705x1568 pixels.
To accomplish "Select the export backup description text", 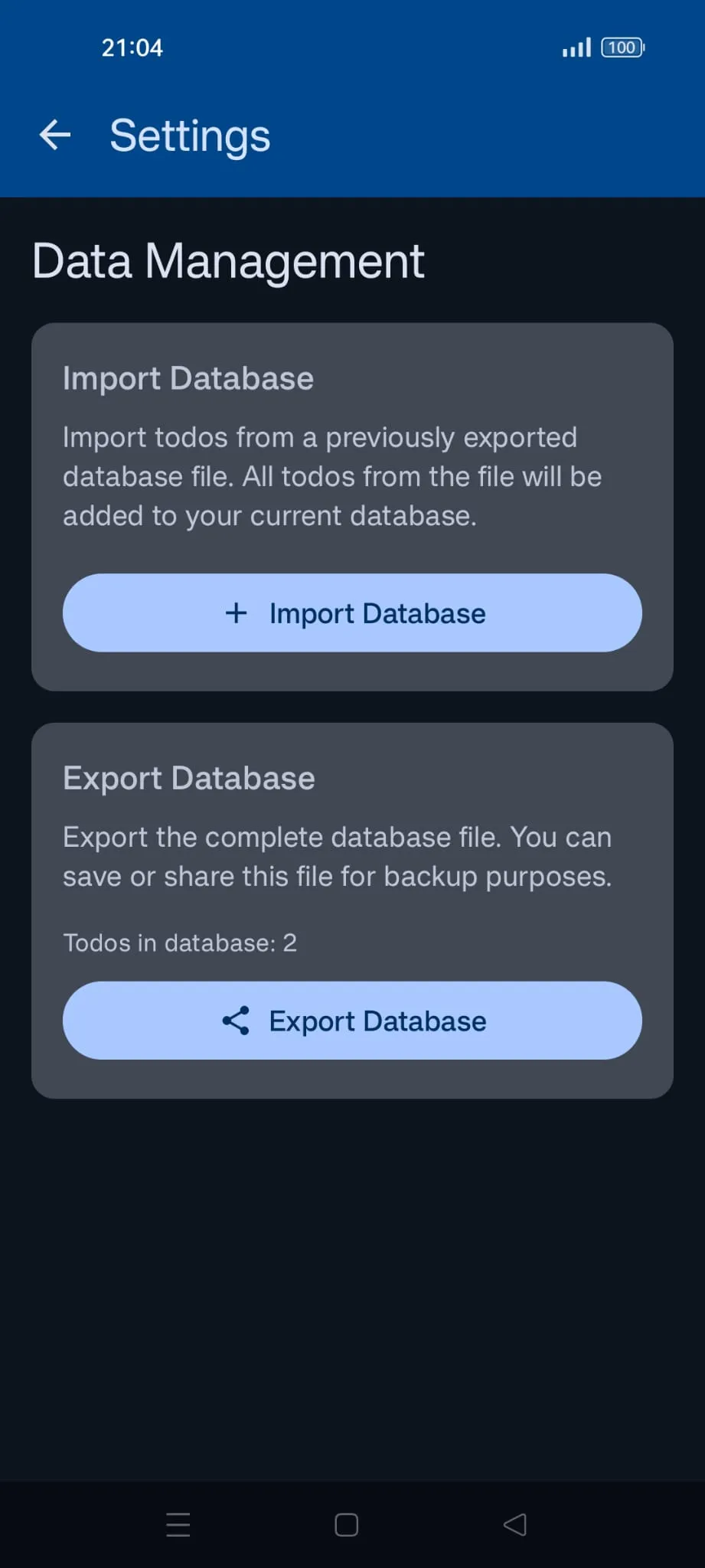I will coord(337,856).
